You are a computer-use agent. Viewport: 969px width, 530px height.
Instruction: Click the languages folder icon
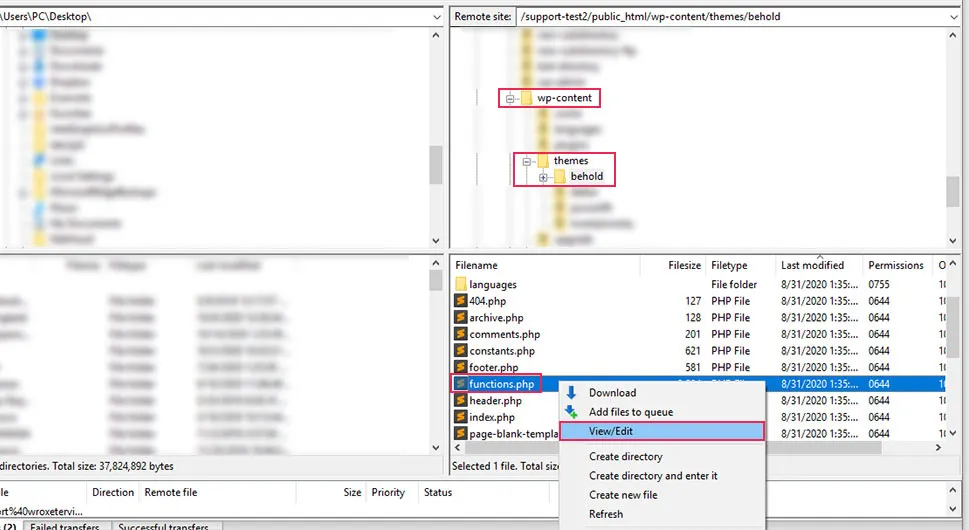click(461, 284)
